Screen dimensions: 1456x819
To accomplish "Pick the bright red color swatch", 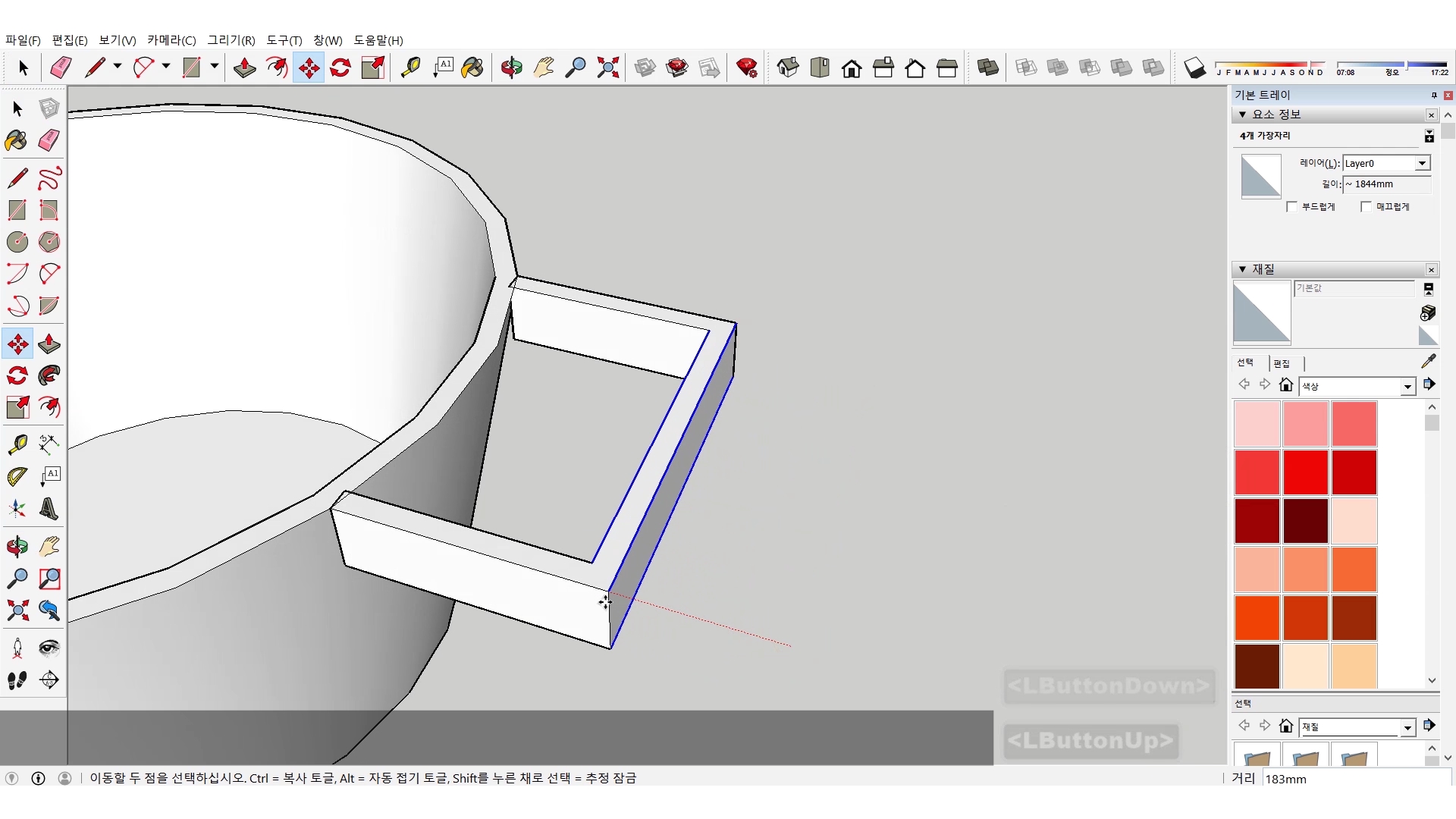I will point(1305,472).
